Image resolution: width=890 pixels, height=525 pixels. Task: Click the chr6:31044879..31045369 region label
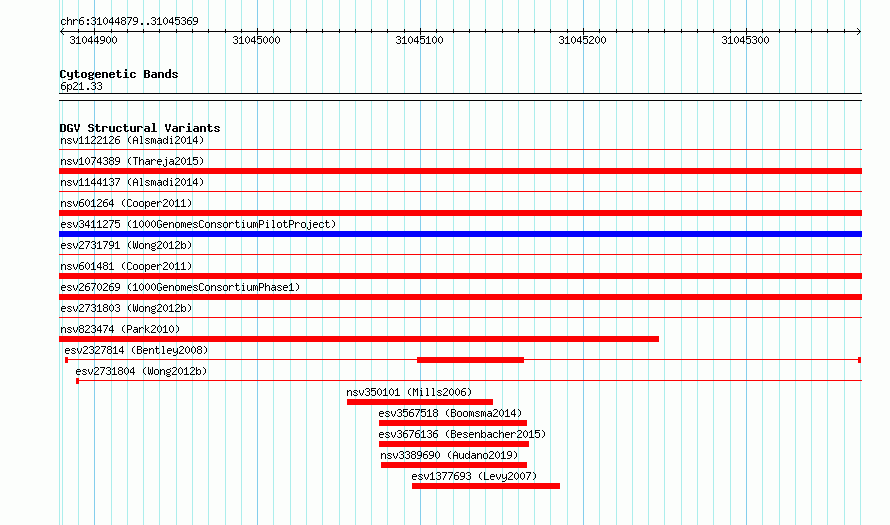click(x=129, y=21)
